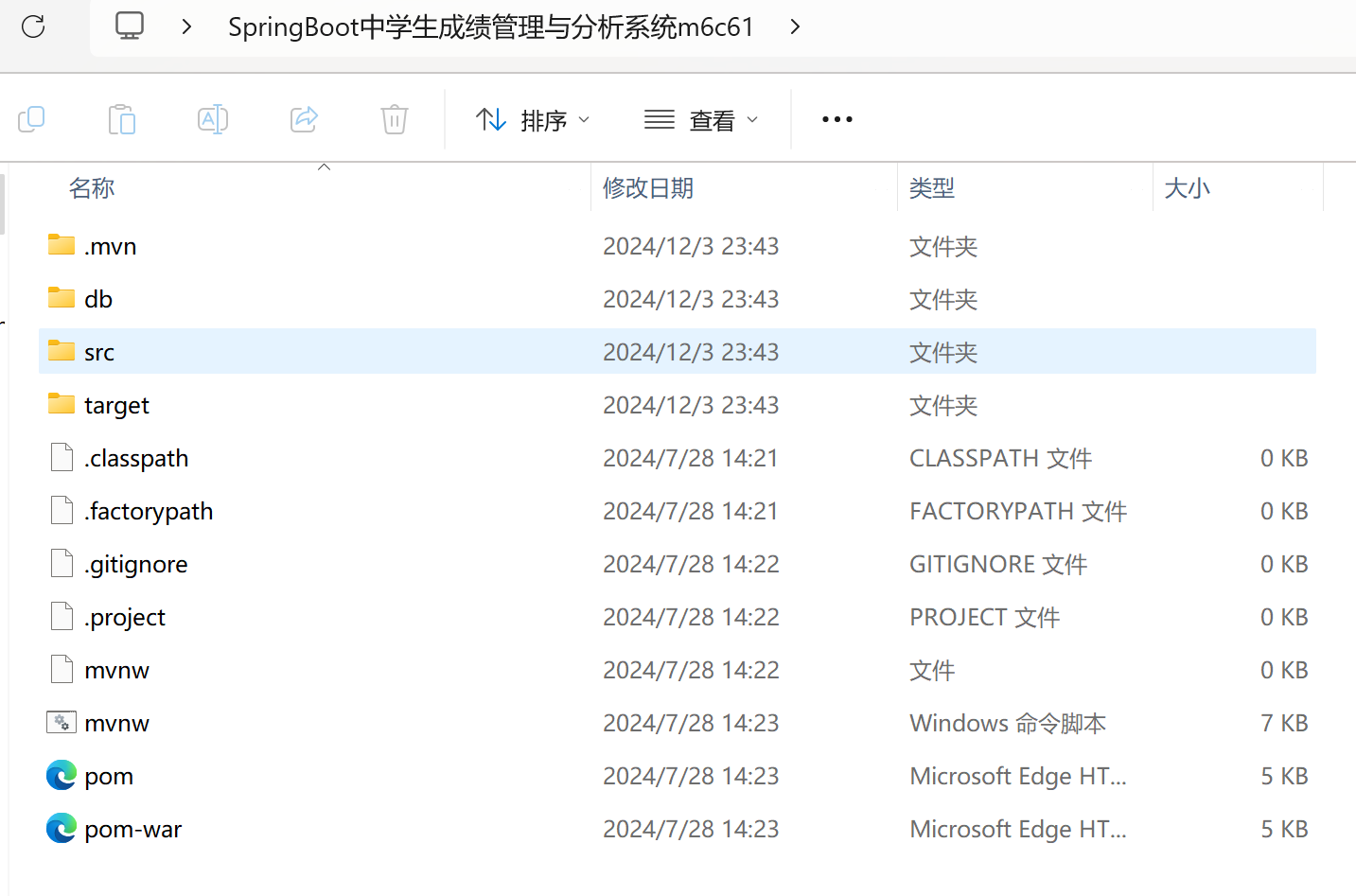Click the target folder name
The image size is (1356, 896).
[116, 405]
